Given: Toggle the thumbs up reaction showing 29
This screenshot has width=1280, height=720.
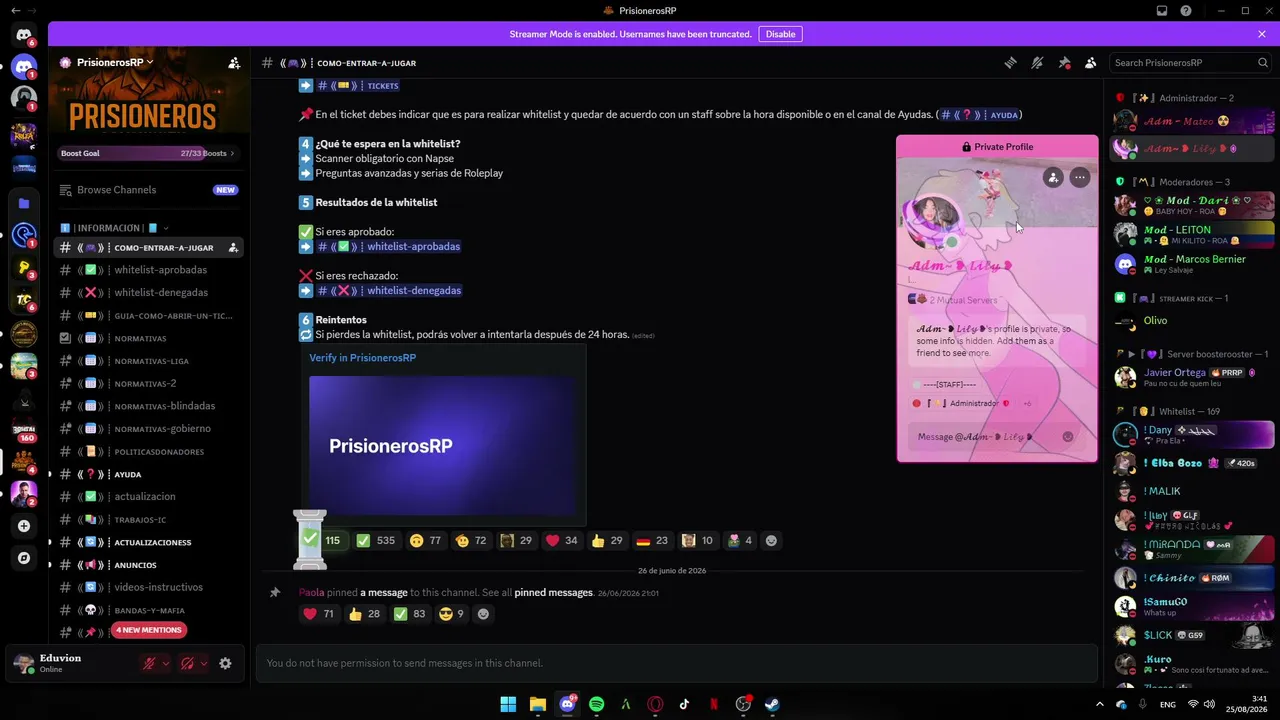Looking at the screenshot, I should coord(607,541).
